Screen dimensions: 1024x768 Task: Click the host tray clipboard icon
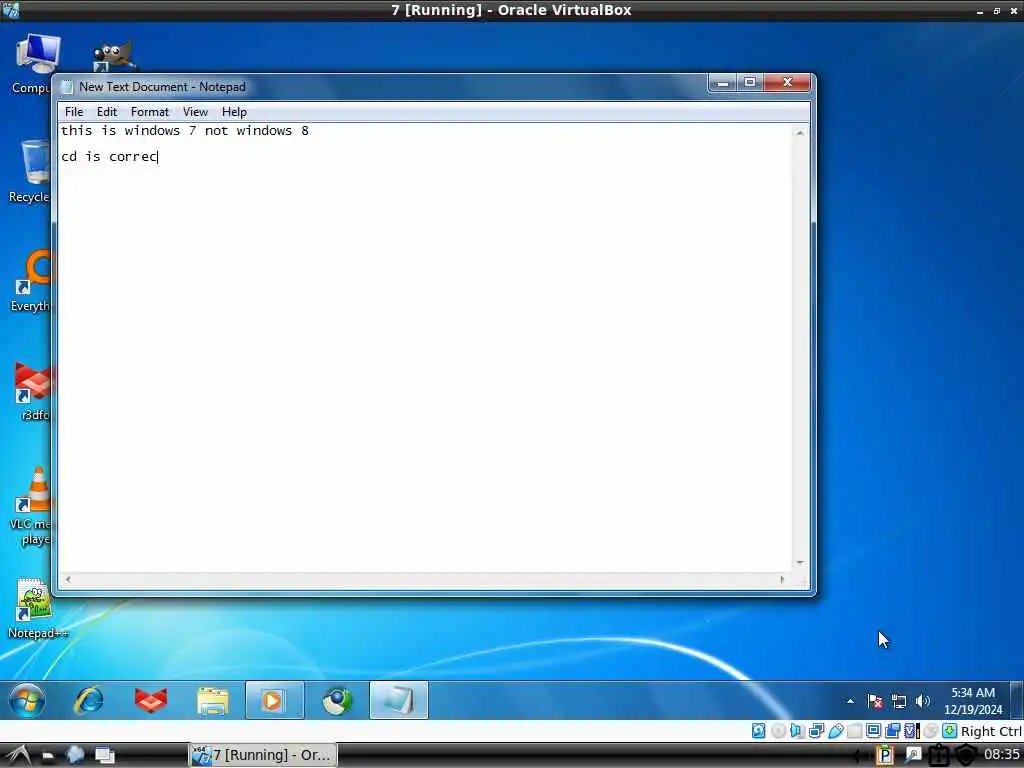pos(939,755)
